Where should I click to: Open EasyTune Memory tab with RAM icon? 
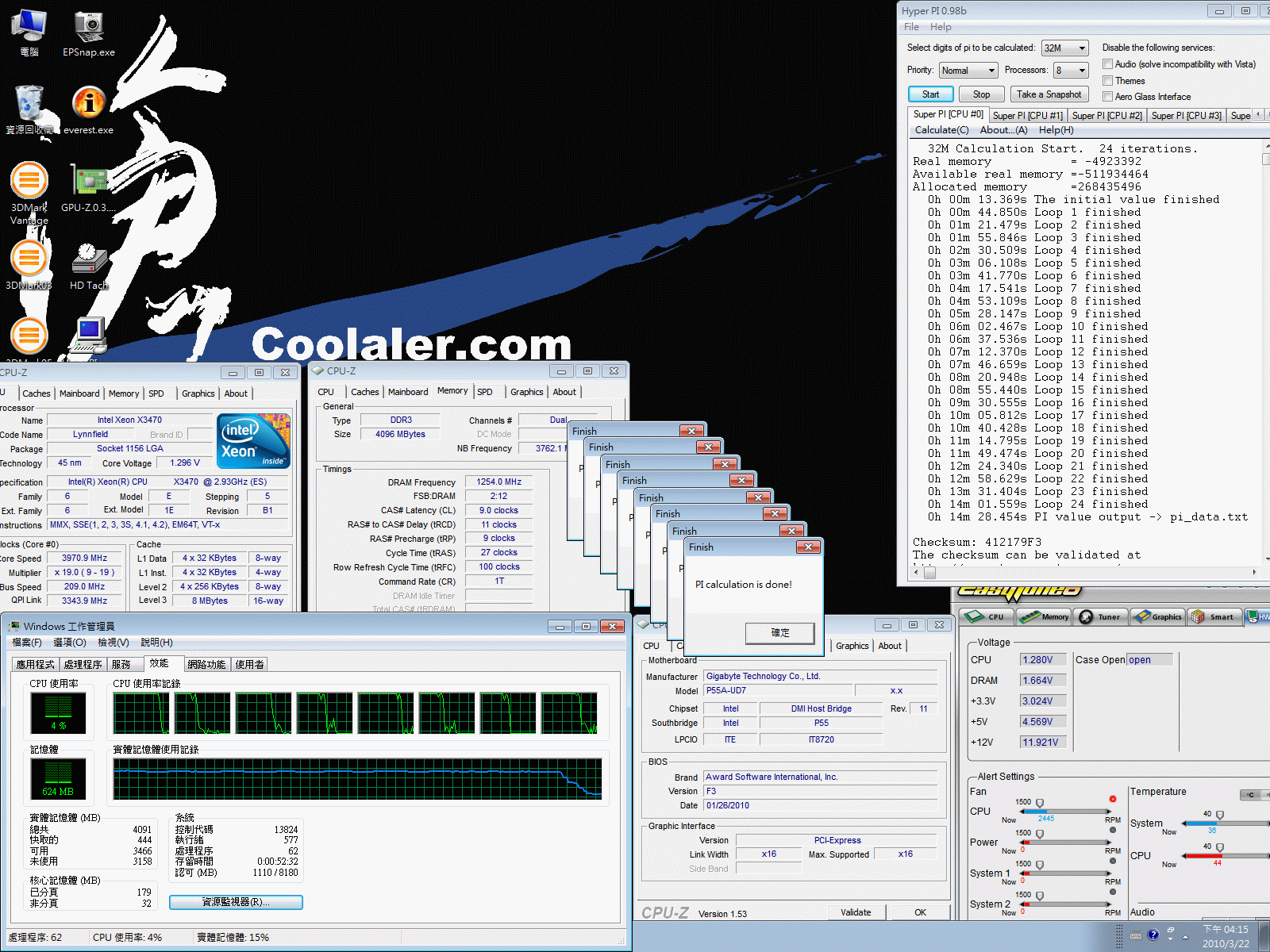coord(1044,616)
